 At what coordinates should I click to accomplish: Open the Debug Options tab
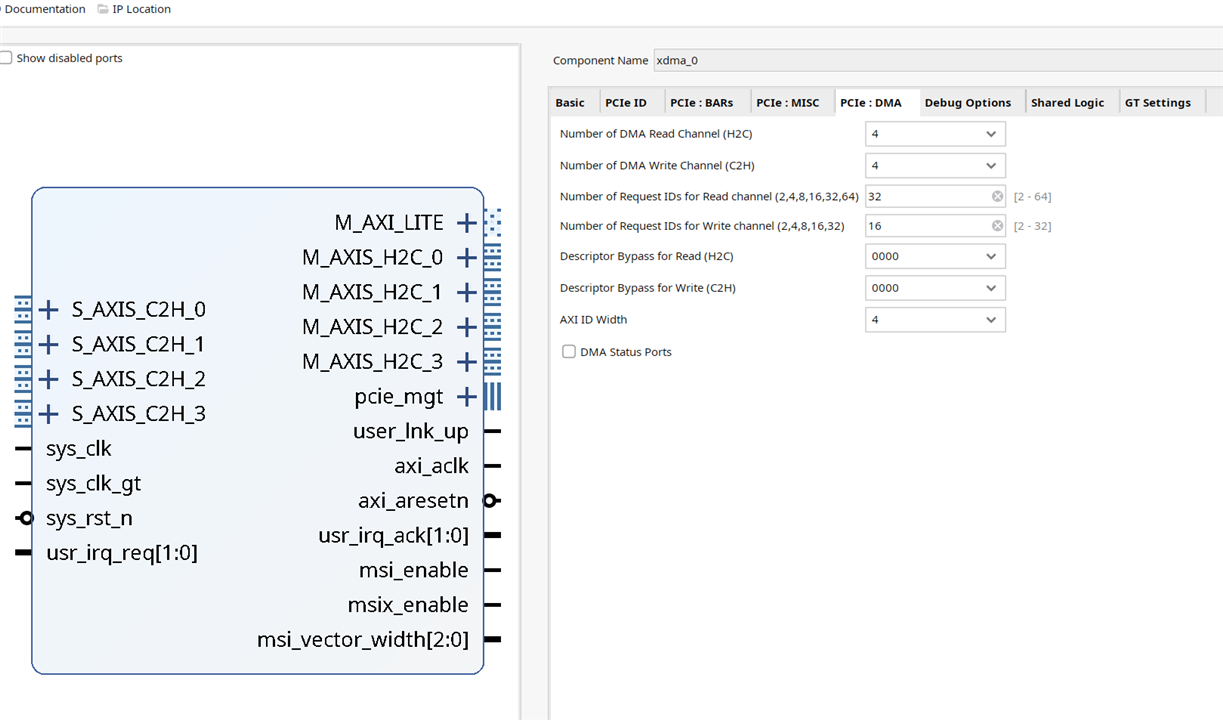tap(968, 103)
